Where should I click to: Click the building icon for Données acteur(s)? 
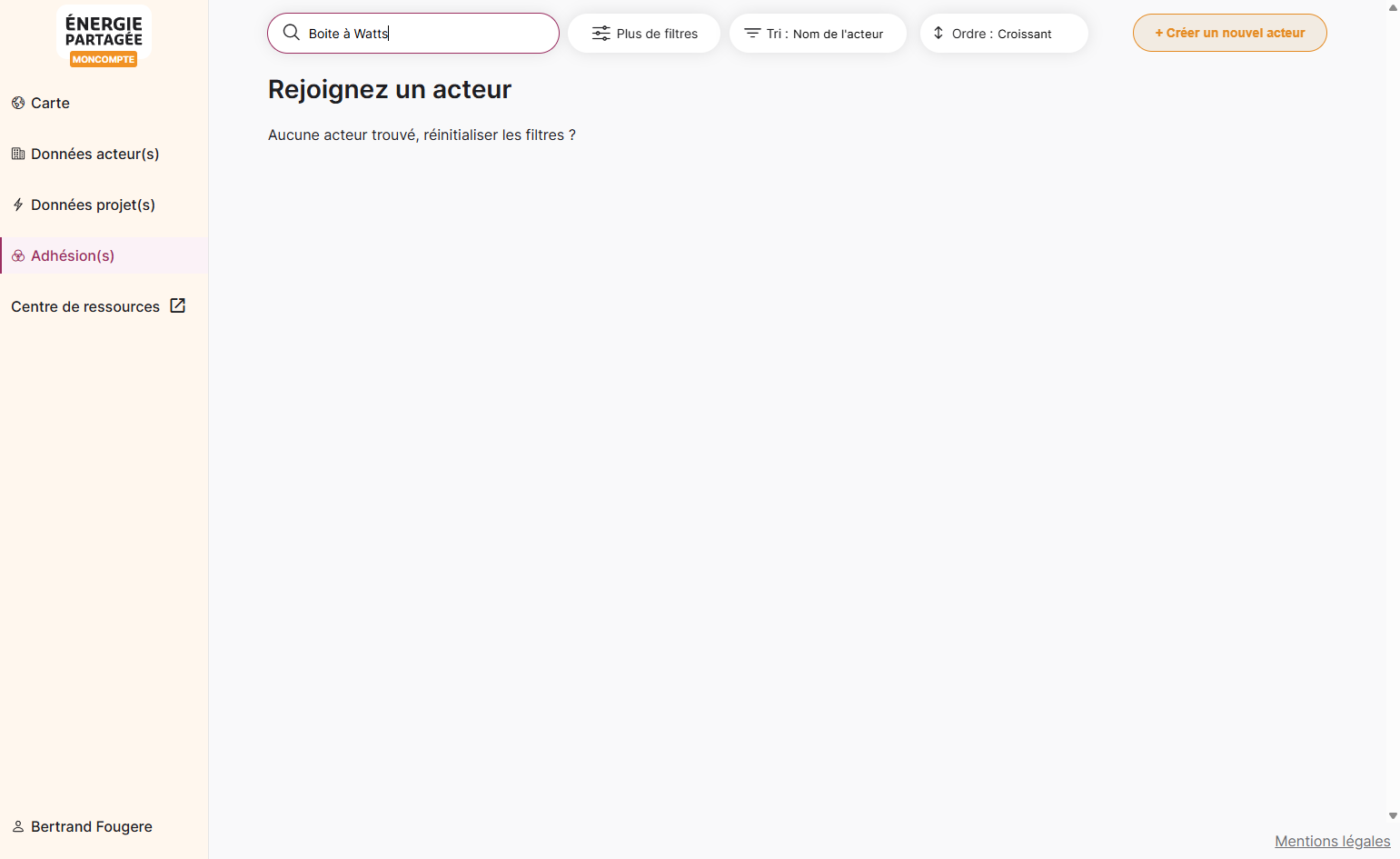click(18, 154)
